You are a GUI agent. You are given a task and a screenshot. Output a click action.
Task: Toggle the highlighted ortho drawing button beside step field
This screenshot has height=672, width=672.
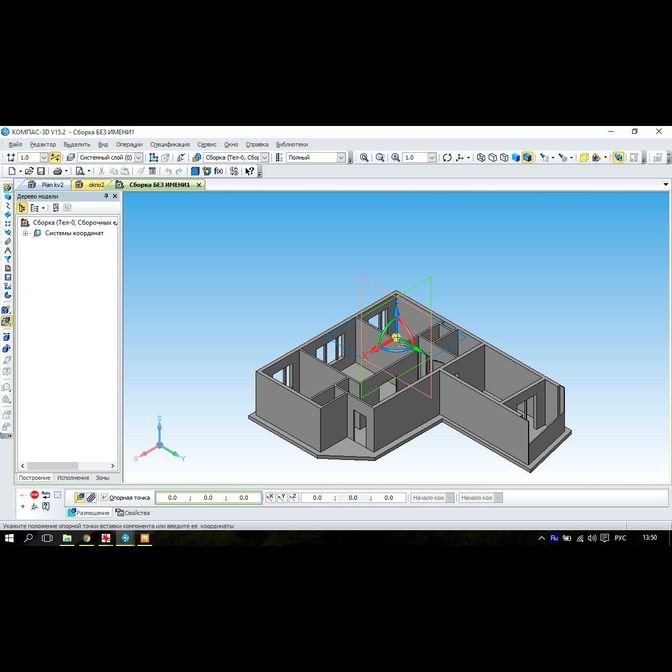click(x=55, y=158)
